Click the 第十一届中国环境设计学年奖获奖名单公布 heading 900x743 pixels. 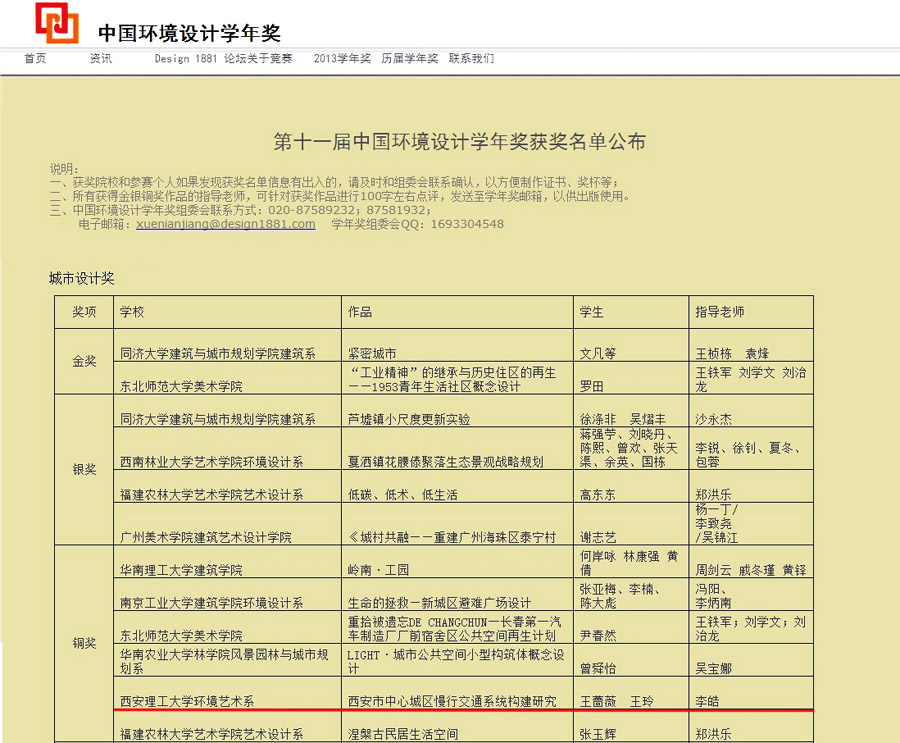459,141
